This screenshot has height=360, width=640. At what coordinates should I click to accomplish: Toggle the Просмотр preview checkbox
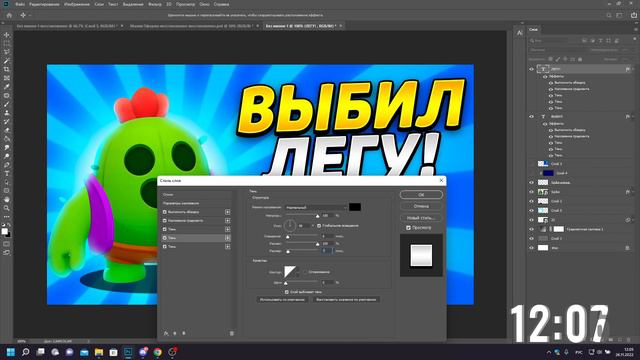pos(408,227)
